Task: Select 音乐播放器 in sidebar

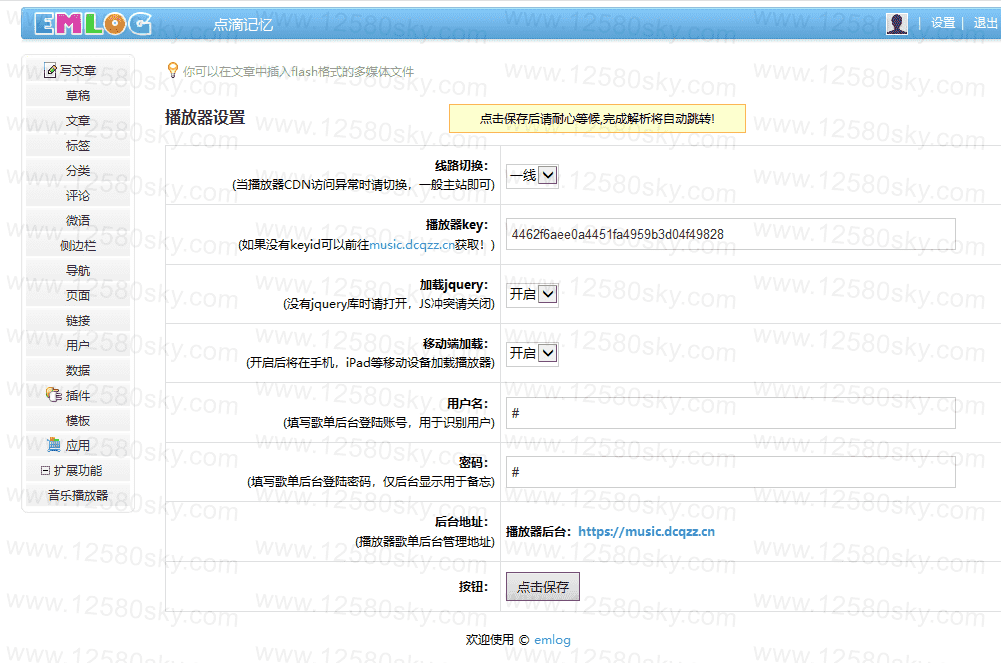Action: pos(78,495)
